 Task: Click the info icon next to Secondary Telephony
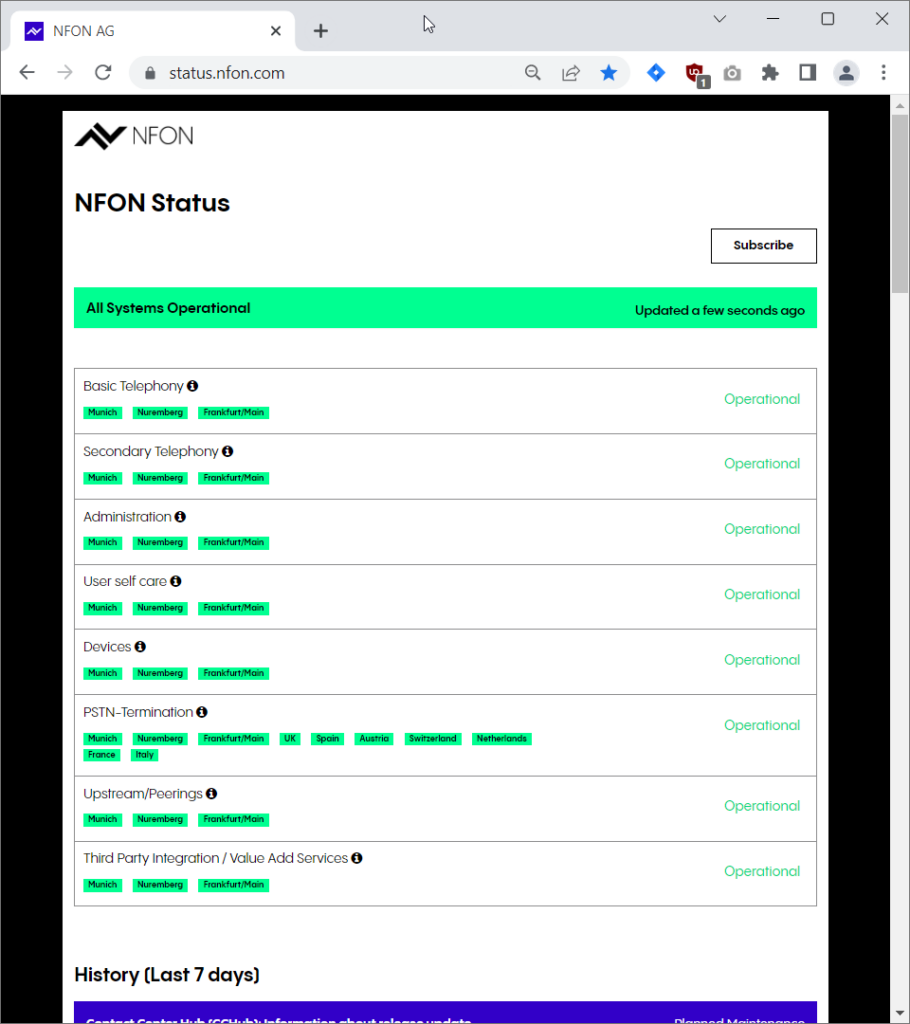(x=227, y=452)
